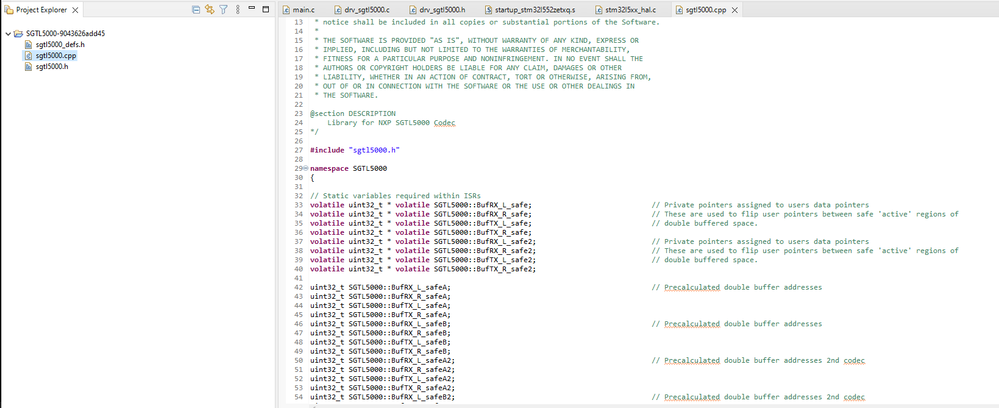Image resolution: width=999 pixels, height=408 pixels.
Task: Click 'Precalculated double buffer addresses' comment on line 42
Action: click(737, 288)
